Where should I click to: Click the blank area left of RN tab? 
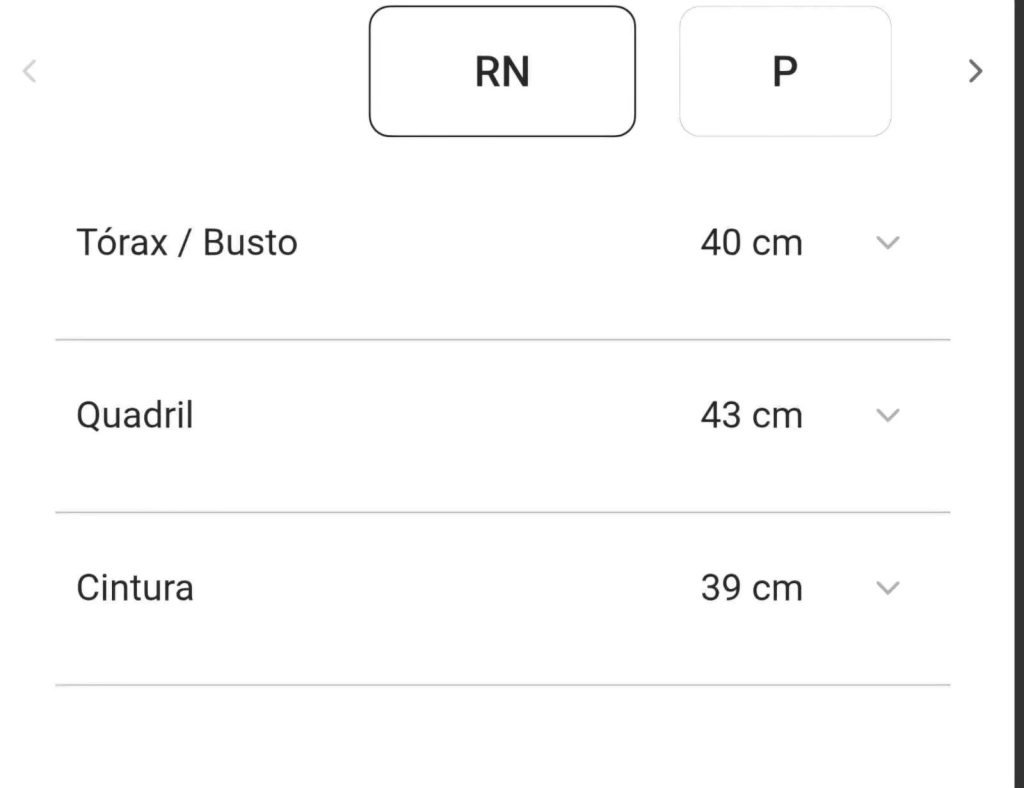pos(202,71)
